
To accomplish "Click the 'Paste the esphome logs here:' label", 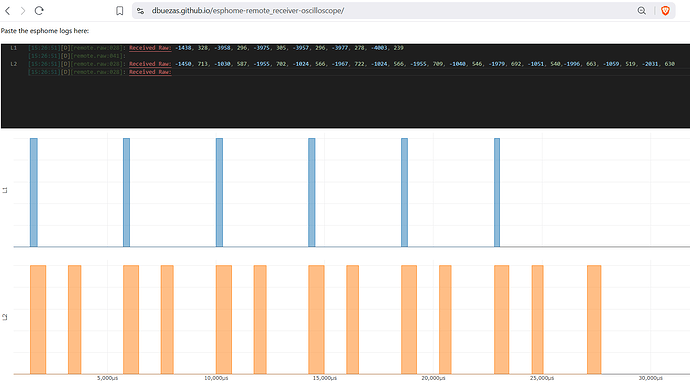I will [45, 31].
